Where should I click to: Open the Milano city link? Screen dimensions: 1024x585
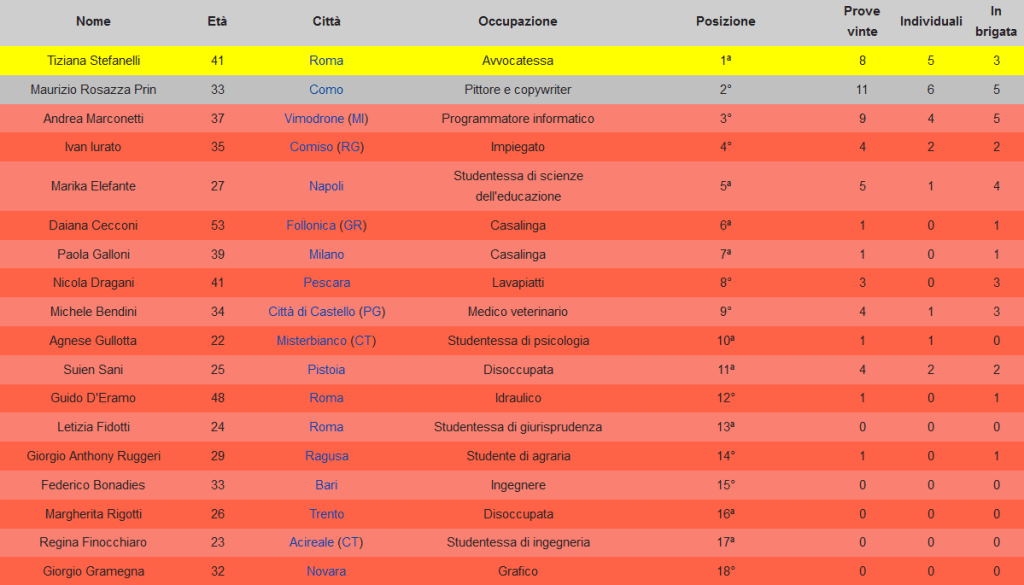(326, 254)
